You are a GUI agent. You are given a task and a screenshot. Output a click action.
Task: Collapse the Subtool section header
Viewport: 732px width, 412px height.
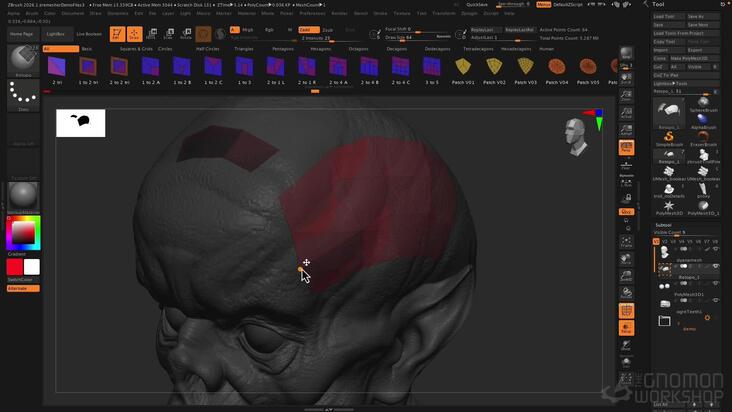point(663,225)
